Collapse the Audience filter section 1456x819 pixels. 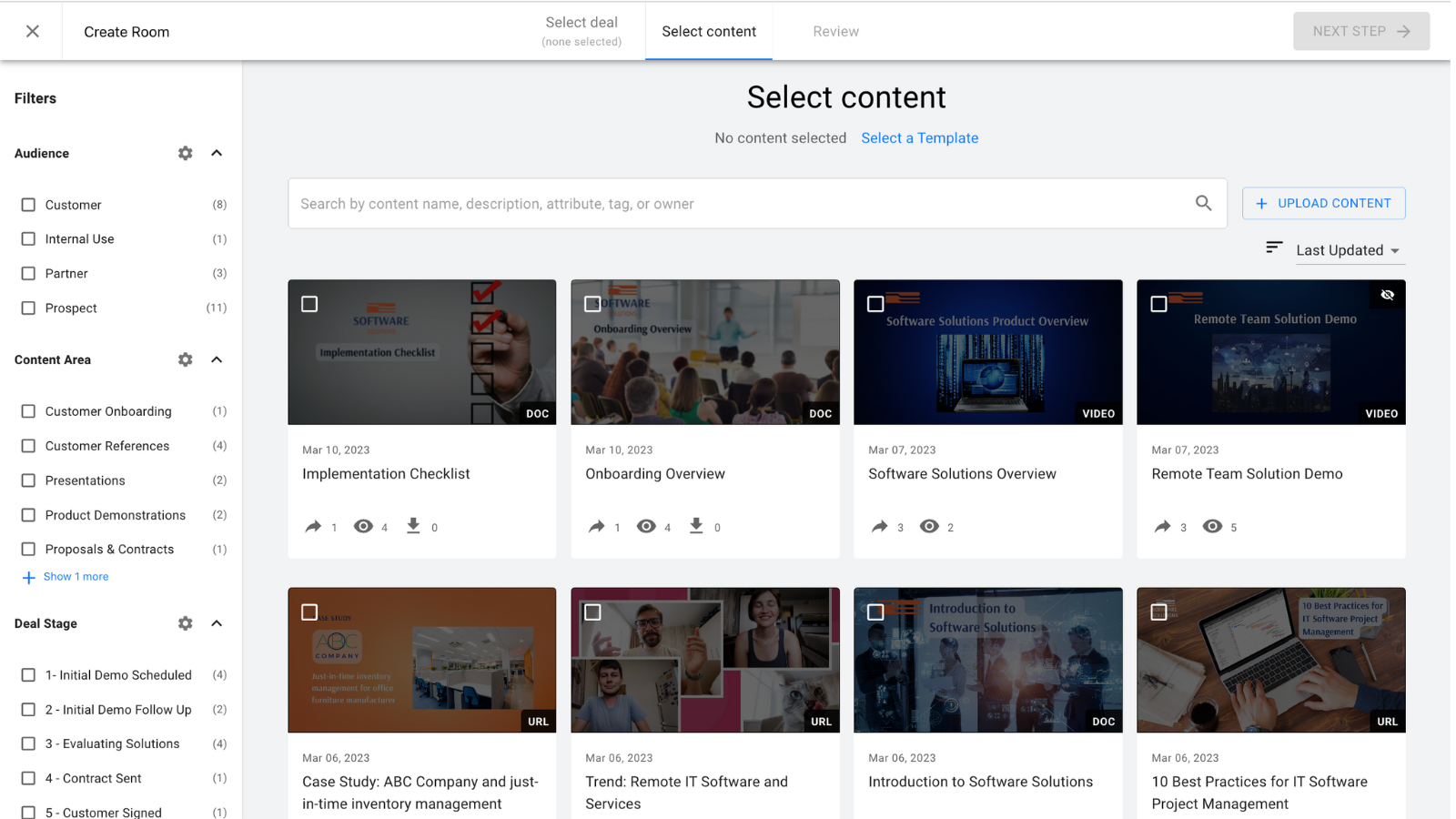tap(217, 153)
